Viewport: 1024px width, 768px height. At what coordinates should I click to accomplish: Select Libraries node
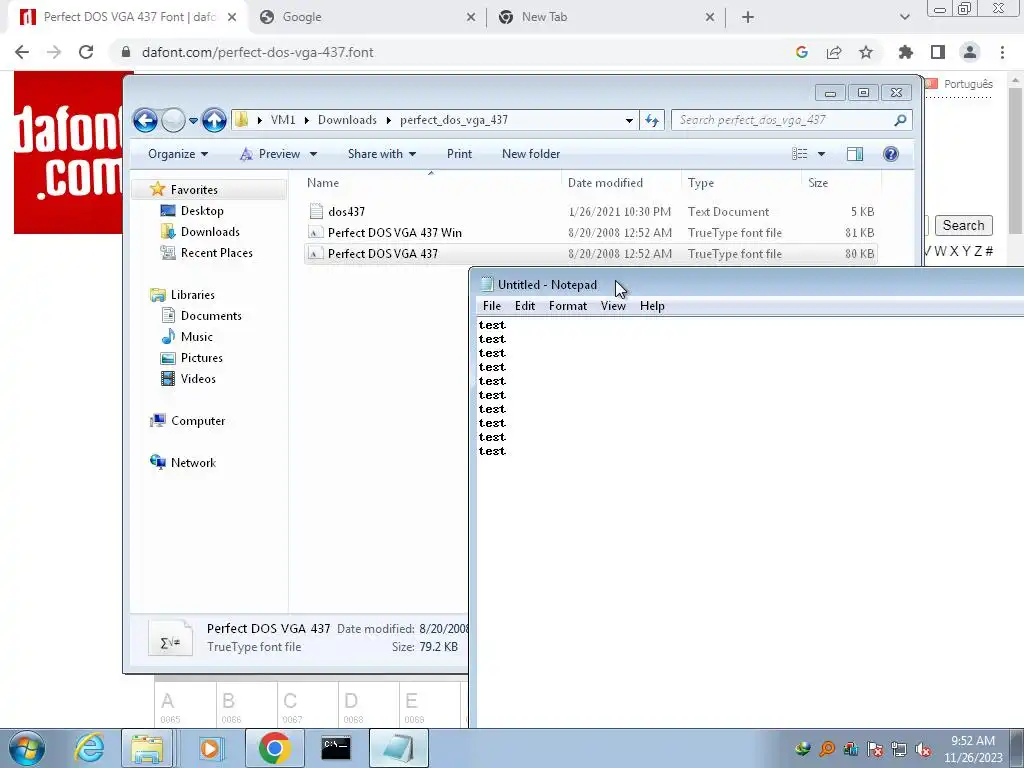click(192, 295)
